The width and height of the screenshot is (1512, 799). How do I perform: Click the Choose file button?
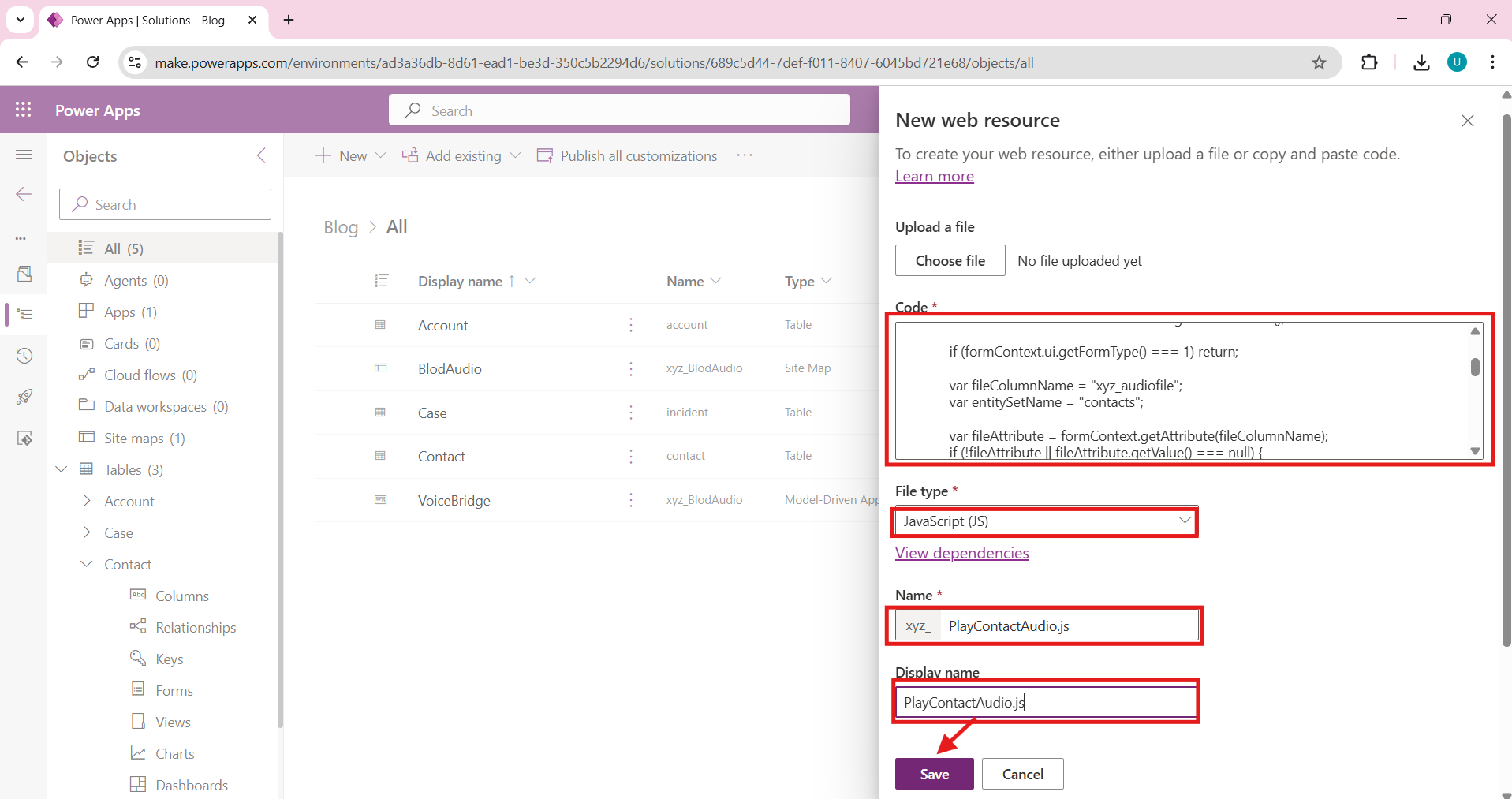pos(950,261)
